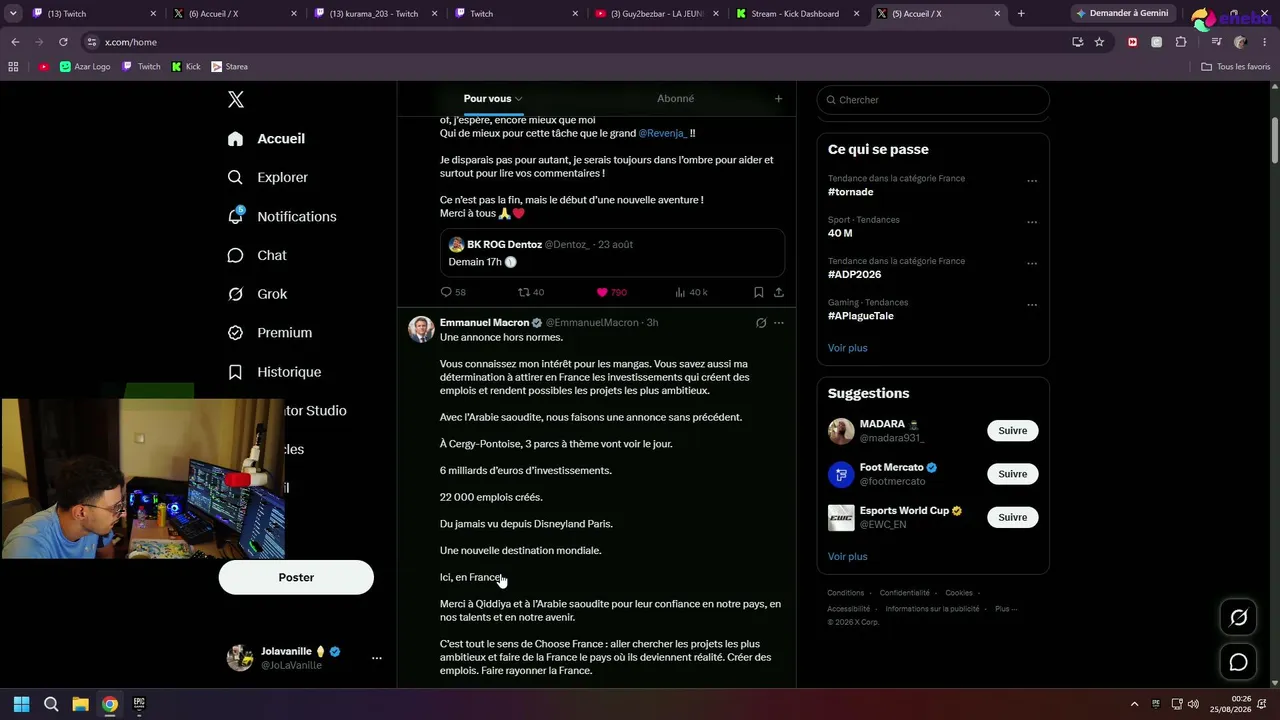Open Chrome tab search dropdown
The width and height of the screenshot is (1280, 720).
click(13, 14)
